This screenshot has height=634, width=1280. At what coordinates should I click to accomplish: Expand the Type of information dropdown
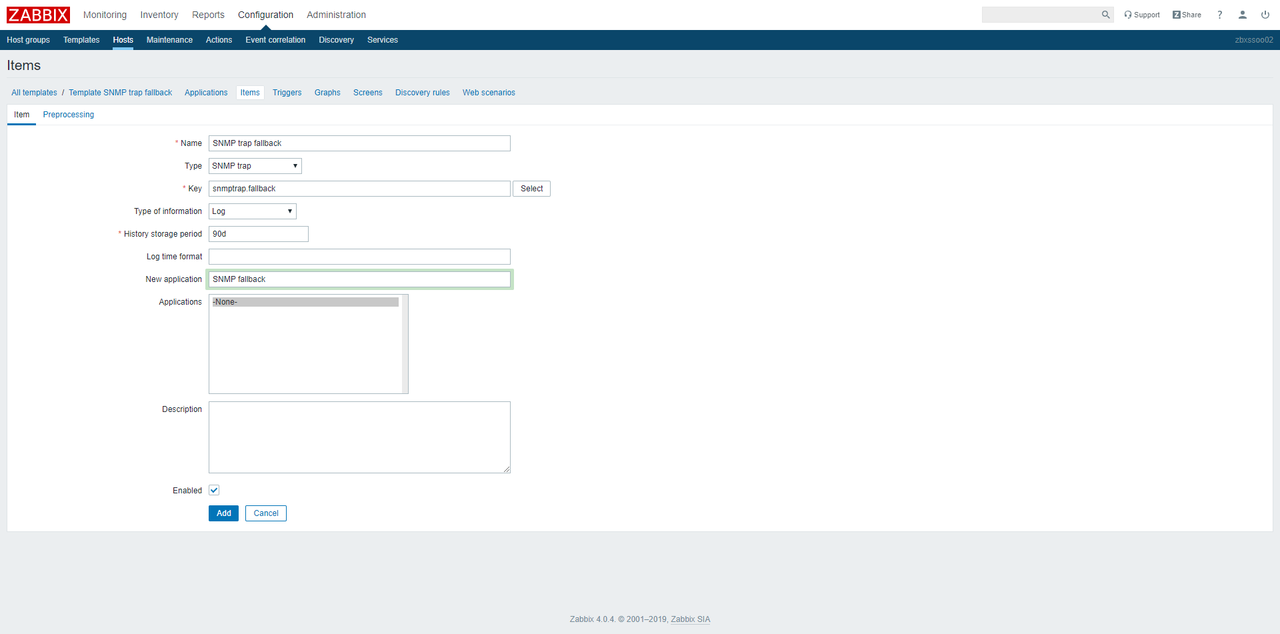[x=252, y=211]
